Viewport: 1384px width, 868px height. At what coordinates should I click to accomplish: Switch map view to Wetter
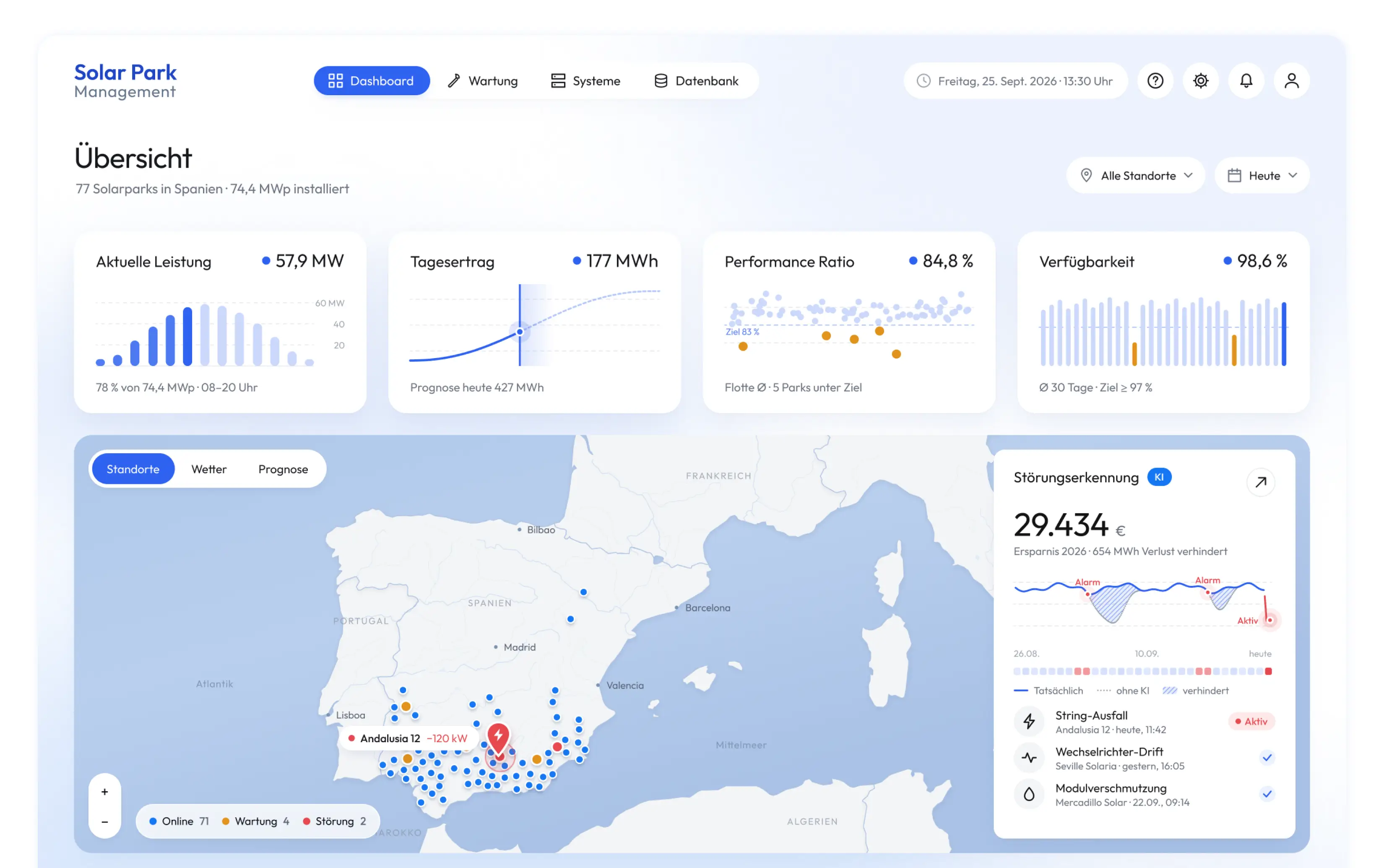tap(209, 469)
